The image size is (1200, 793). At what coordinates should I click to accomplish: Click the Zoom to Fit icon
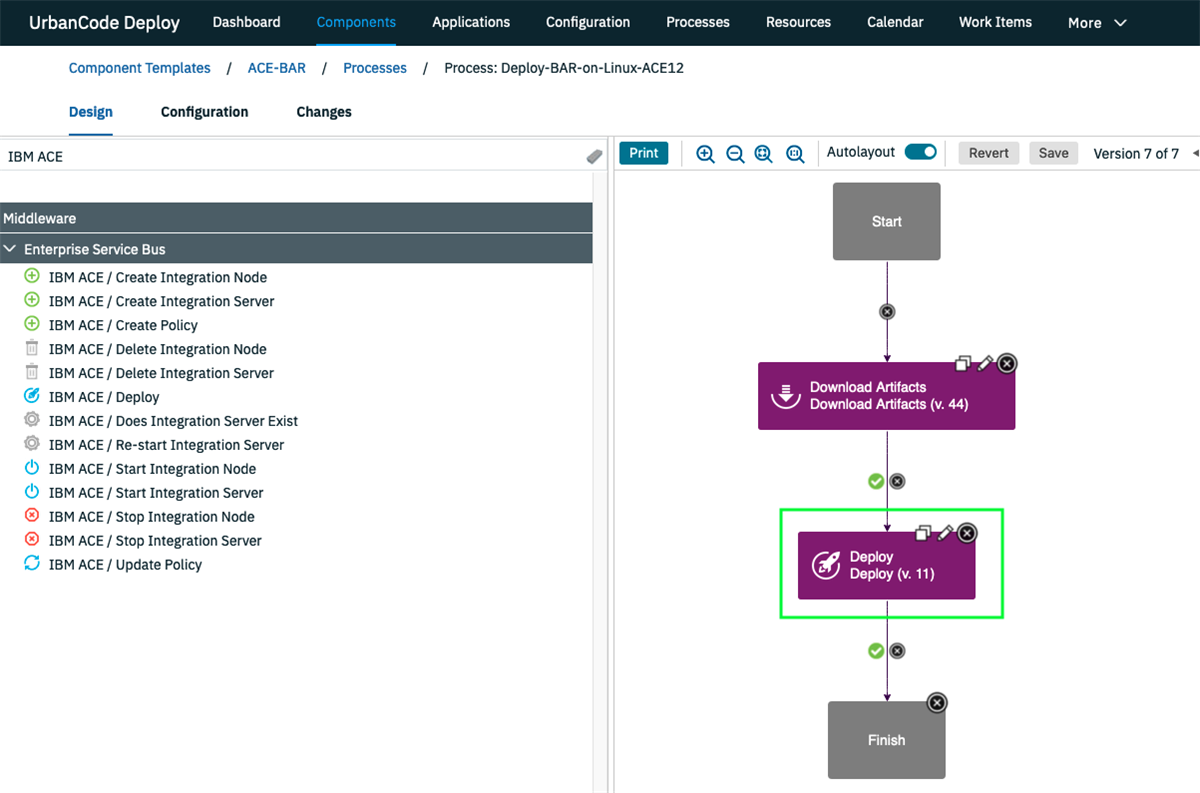pyautogui.click(x=763, y=153)
